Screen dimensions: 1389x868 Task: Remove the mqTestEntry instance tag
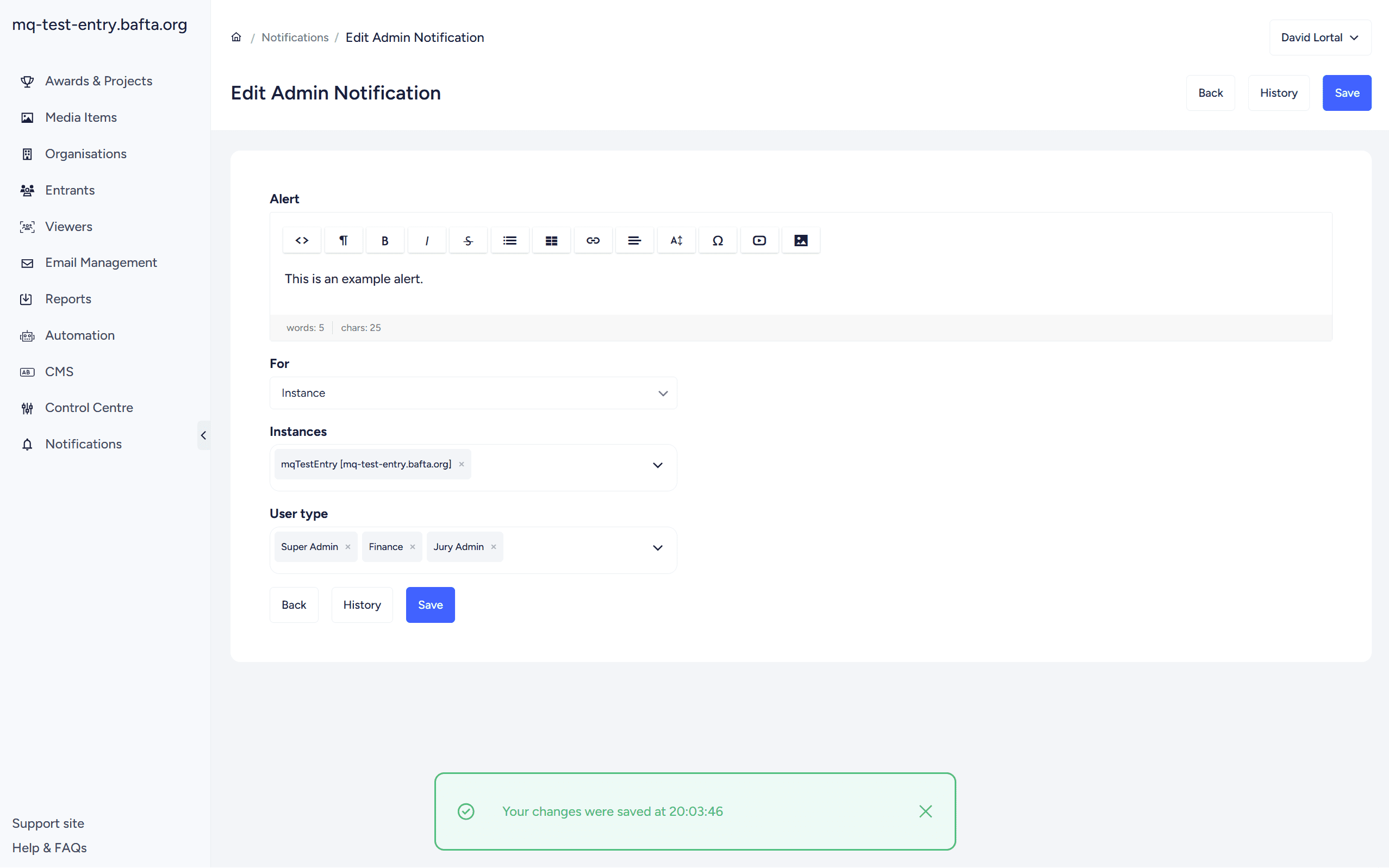pyautogui.click(x=461, y=464)
